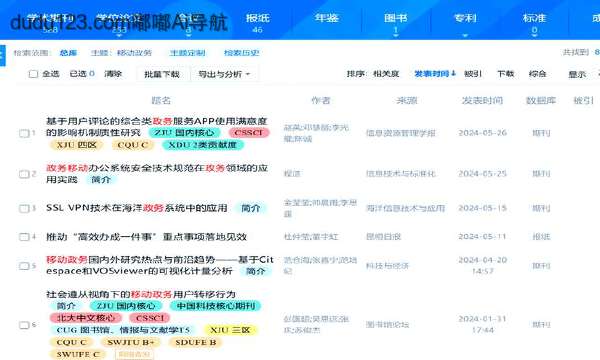
Task: Tick checkbox for result row 1
Action: pyautogui.click(x=24, y=133)
